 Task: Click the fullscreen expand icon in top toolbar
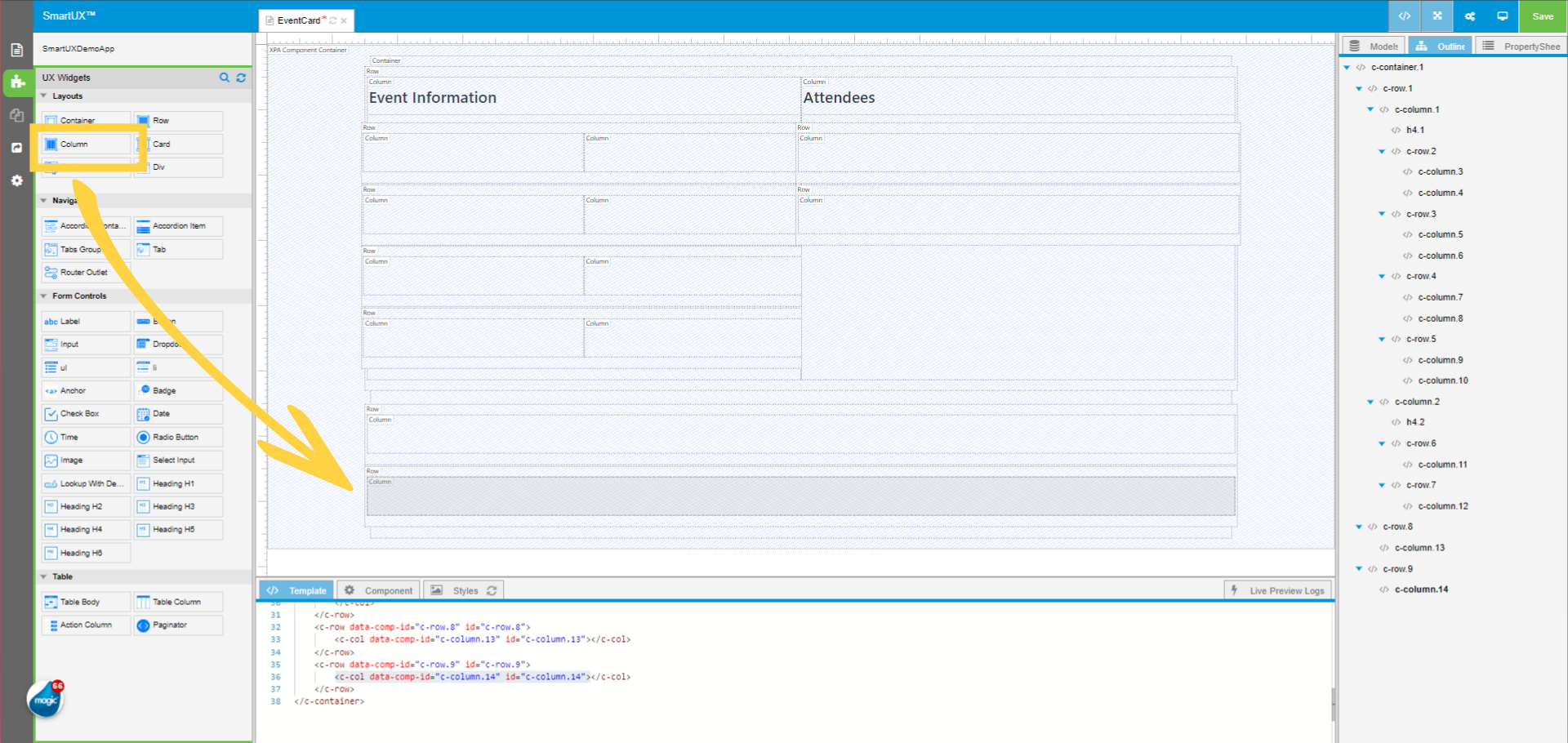pos(1437,16)
